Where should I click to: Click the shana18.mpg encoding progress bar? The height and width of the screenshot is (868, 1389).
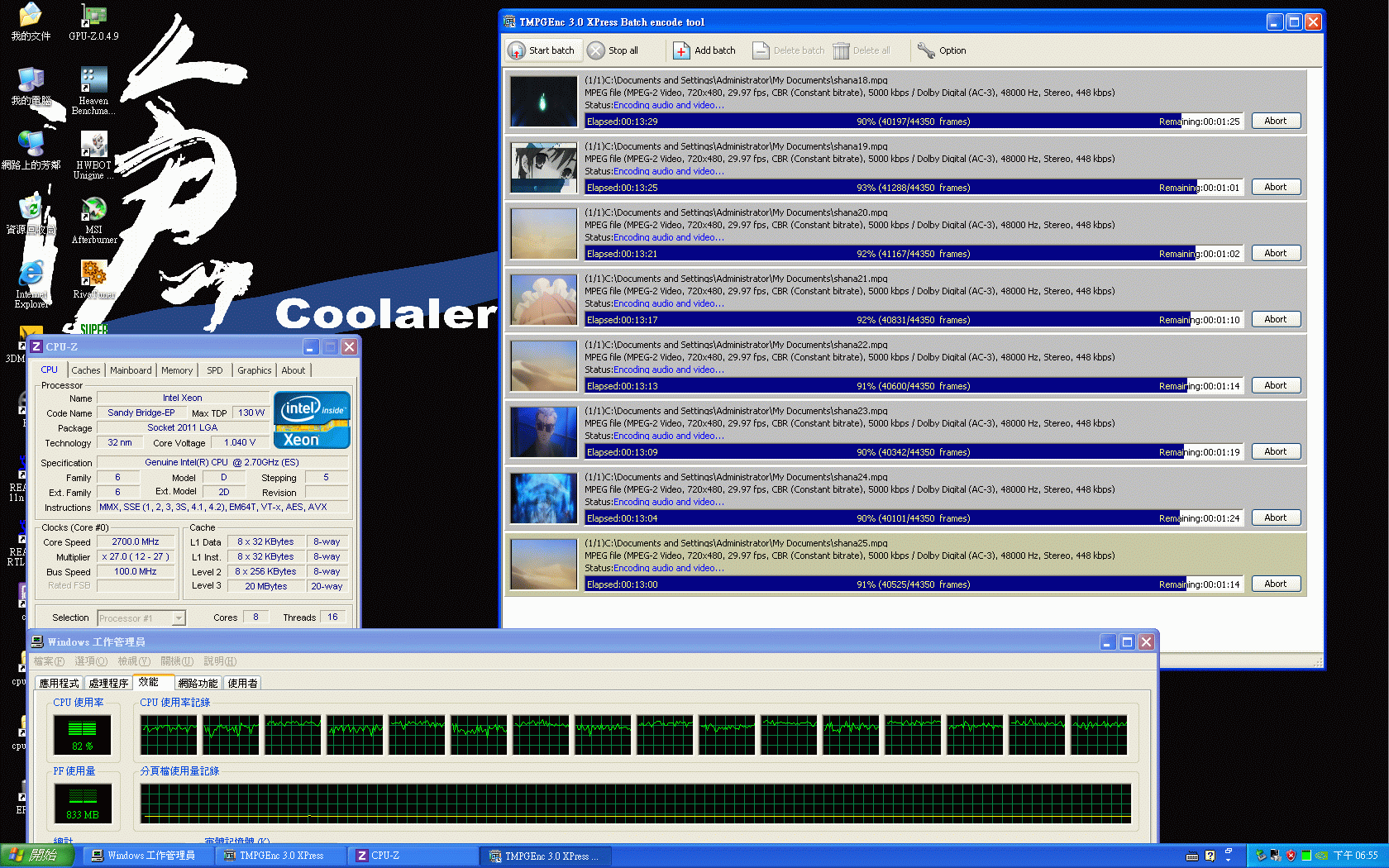pos(913,122)
